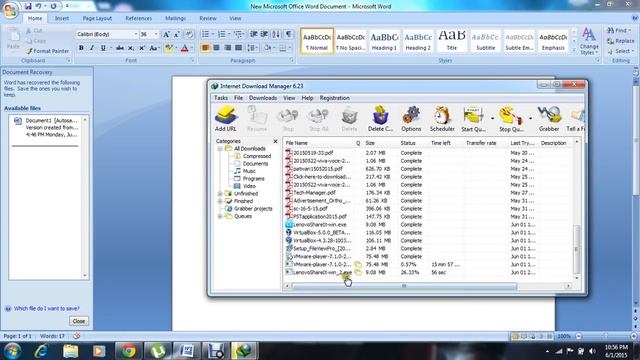Select recovered Document1 [Autosaved] file entry

point(46,127)
